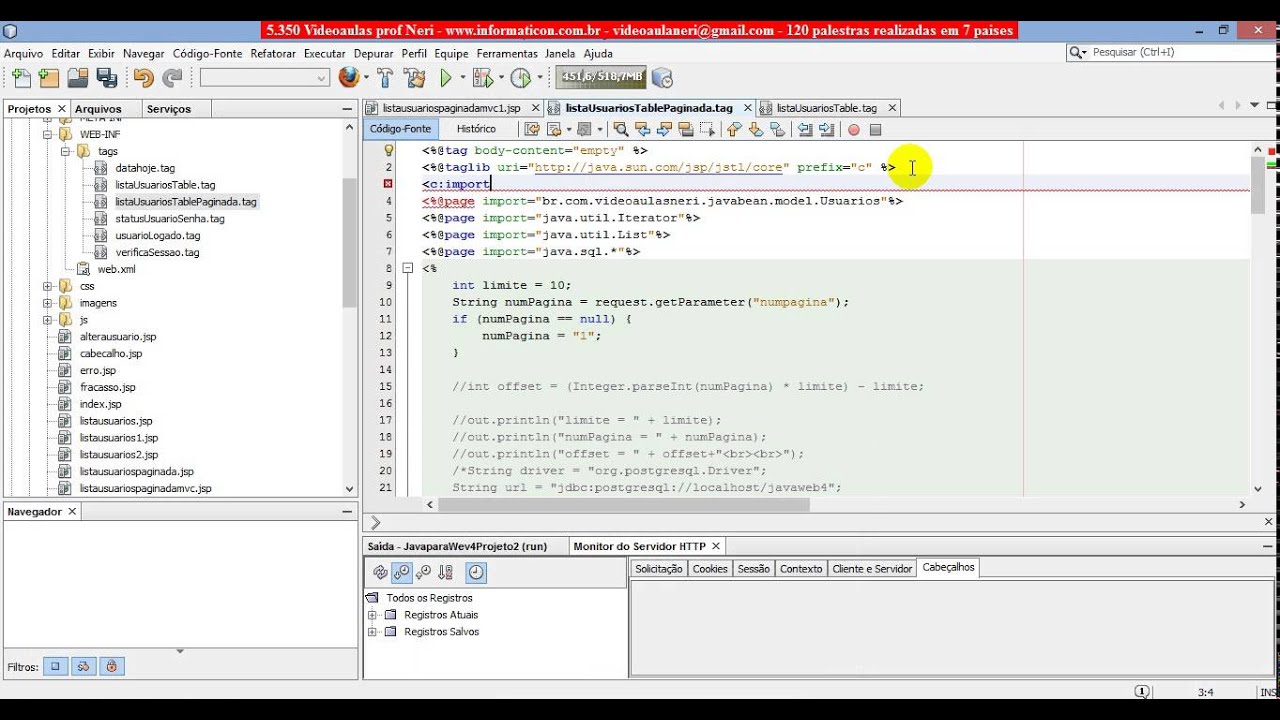Select the Cookies tab in HTTP Monitor
This screenshot has width=1280, height=720.
[710, 568]
